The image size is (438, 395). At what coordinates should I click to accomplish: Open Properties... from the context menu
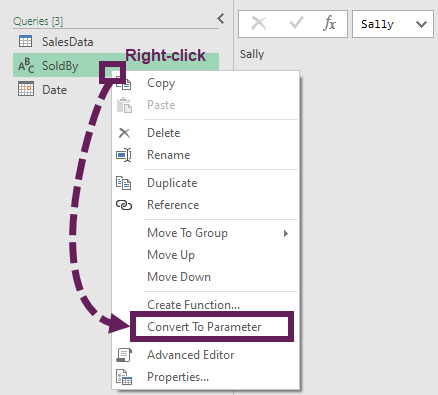(x=205, y=377)
